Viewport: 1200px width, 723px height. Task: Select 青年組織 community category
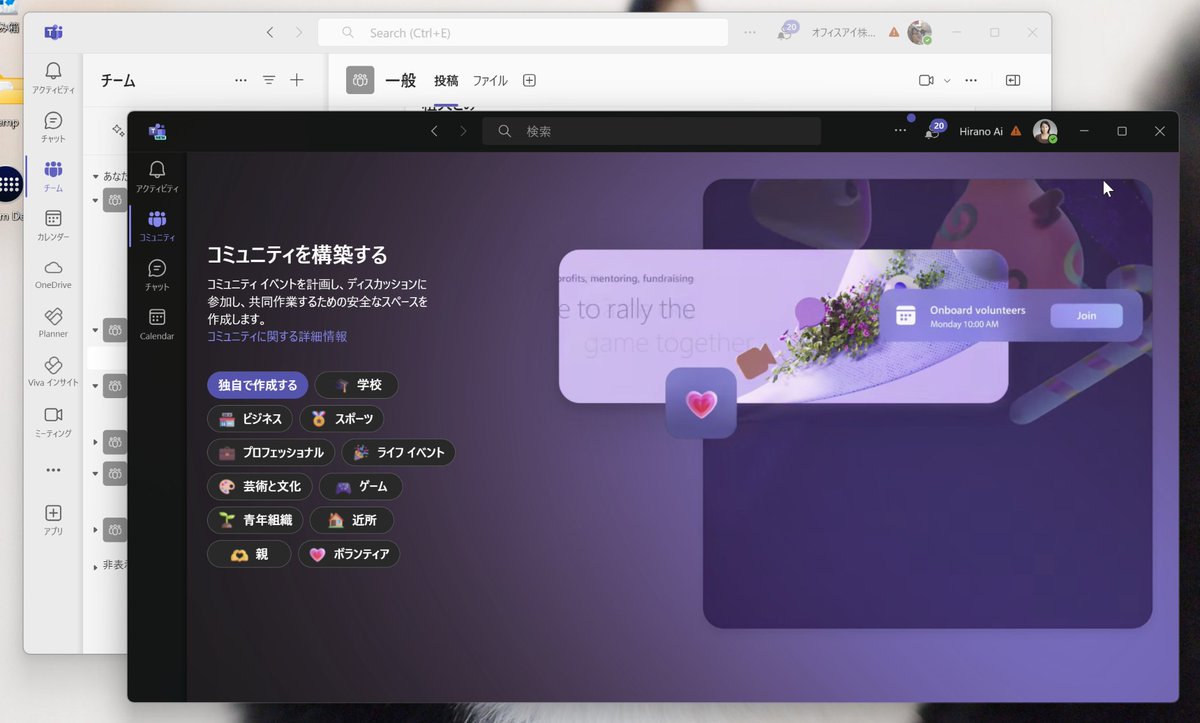(x=255, y=520)
